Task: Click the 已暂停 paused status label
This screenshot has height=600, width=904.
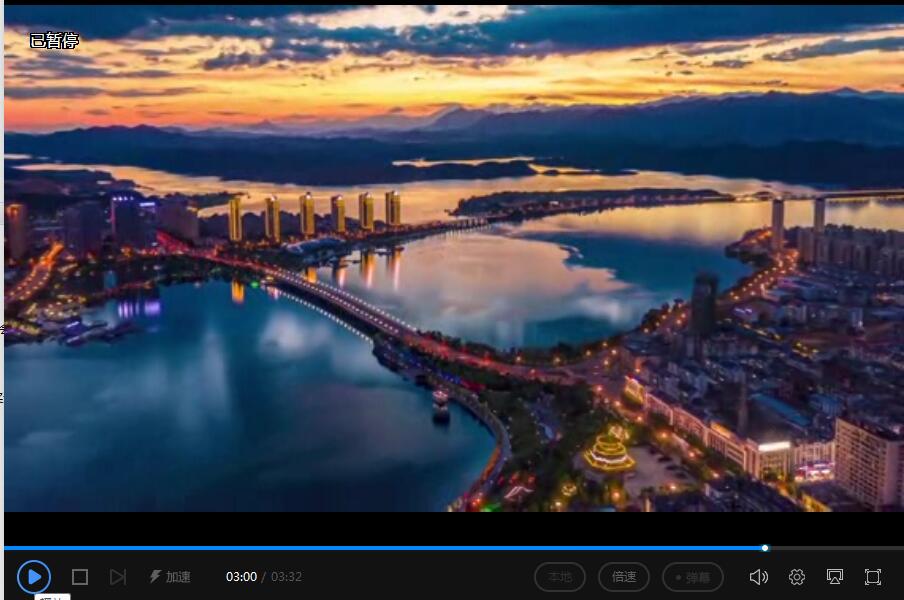Action: (x=54, y=41)
